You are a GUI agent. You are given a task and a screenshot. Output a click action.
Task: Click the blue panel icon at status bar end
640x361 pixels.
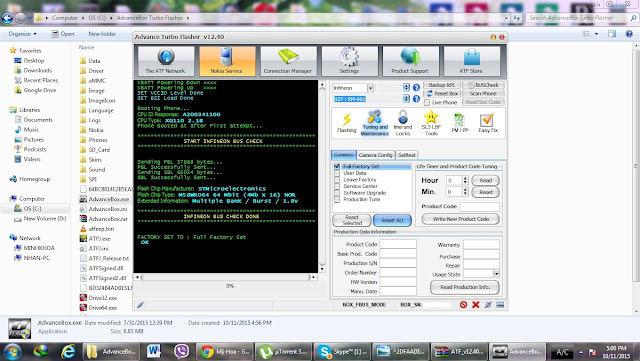[500, 305]
